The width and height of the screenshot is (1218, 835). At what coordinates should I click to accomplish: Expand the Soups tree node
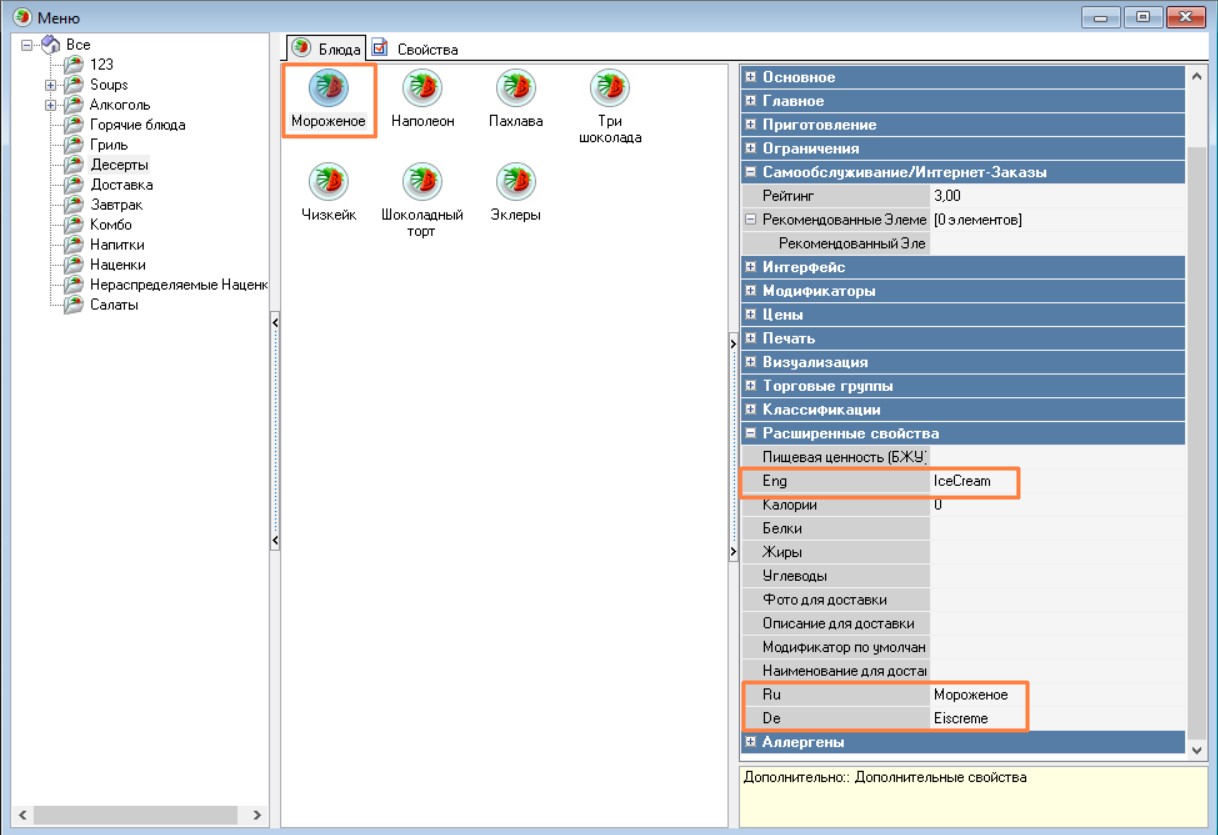click(x=50, y=85)
